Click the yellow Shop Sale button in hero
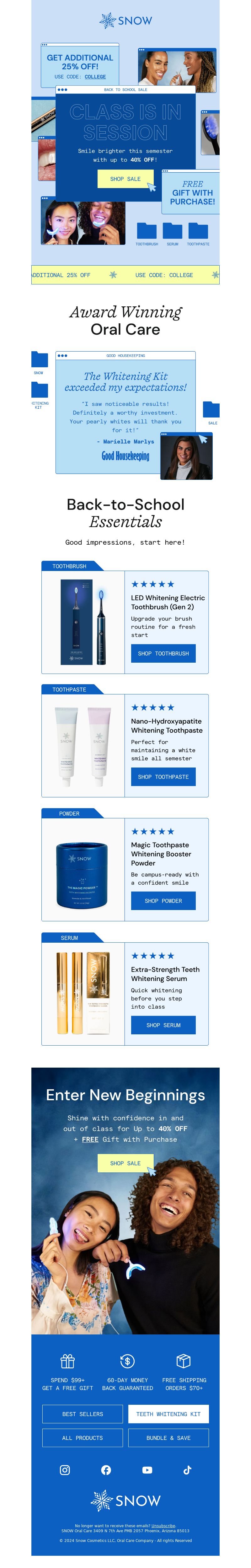This screenshot has width=251, height=1568. (125, 179)
